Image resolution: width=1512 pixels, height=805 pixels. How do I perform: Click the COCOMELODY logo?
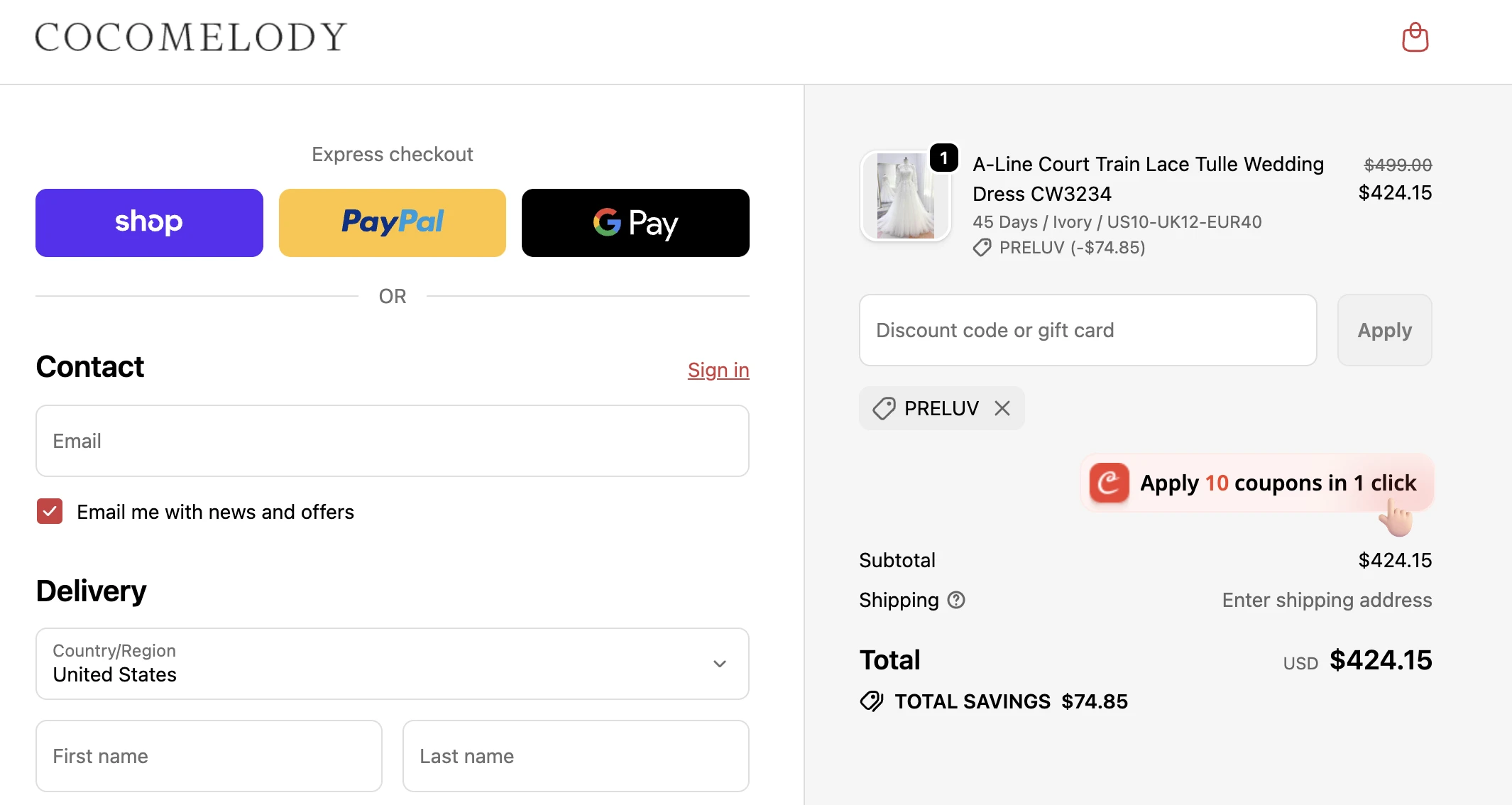[191, 37]
